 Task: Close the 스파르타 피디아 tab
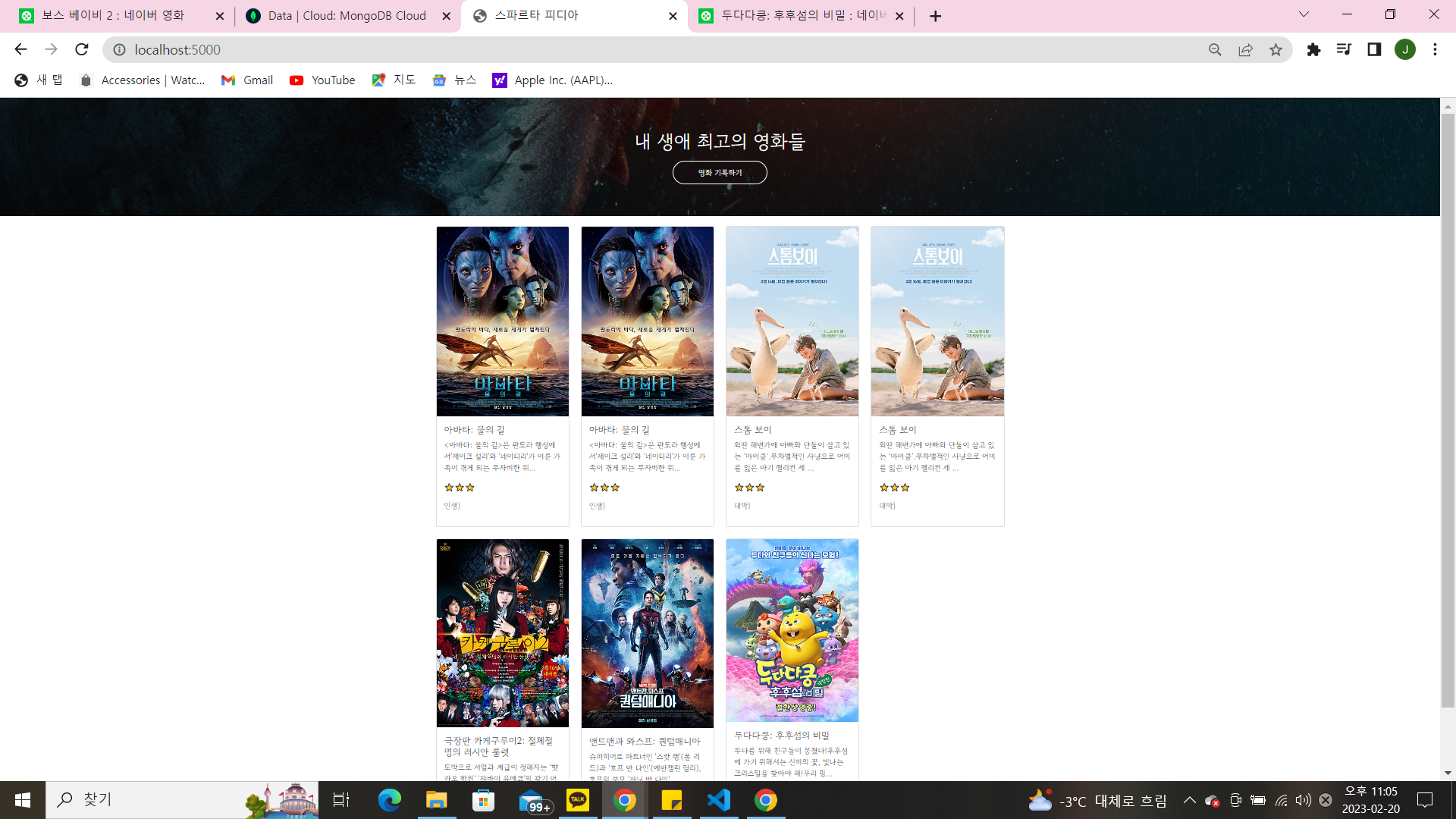[673, 16]
